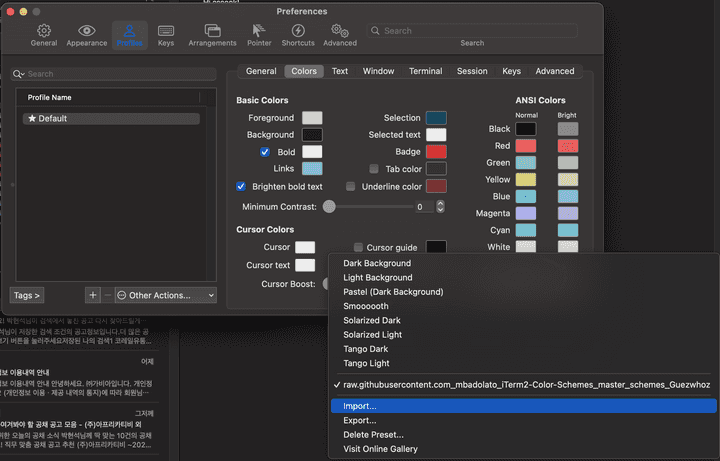Enable the Tab color checkbox
This screenshot has height=461, width=720.
[x=374, y=169]
